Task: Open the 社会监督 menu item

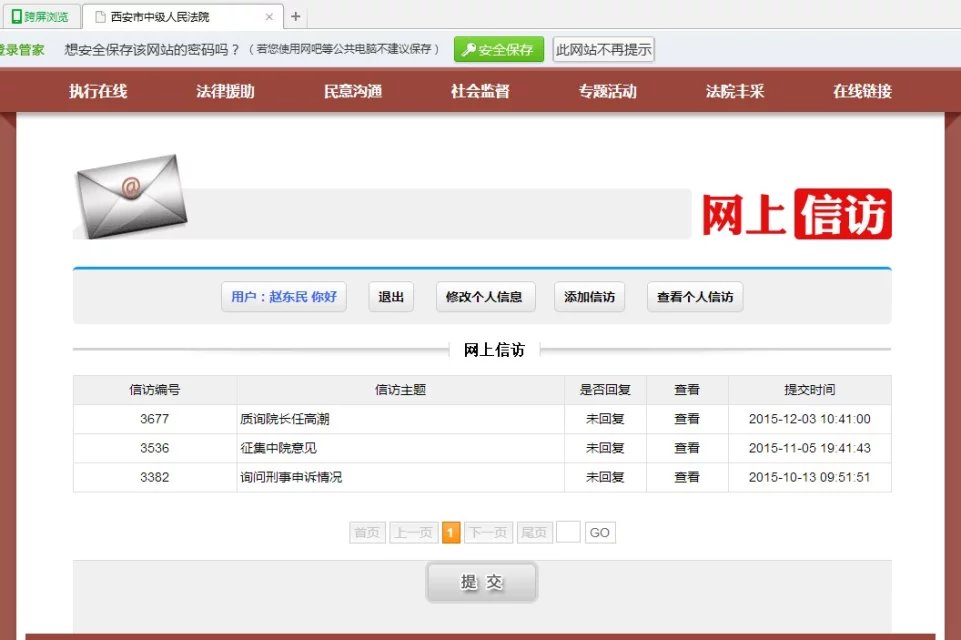Action: pos(480,92)
